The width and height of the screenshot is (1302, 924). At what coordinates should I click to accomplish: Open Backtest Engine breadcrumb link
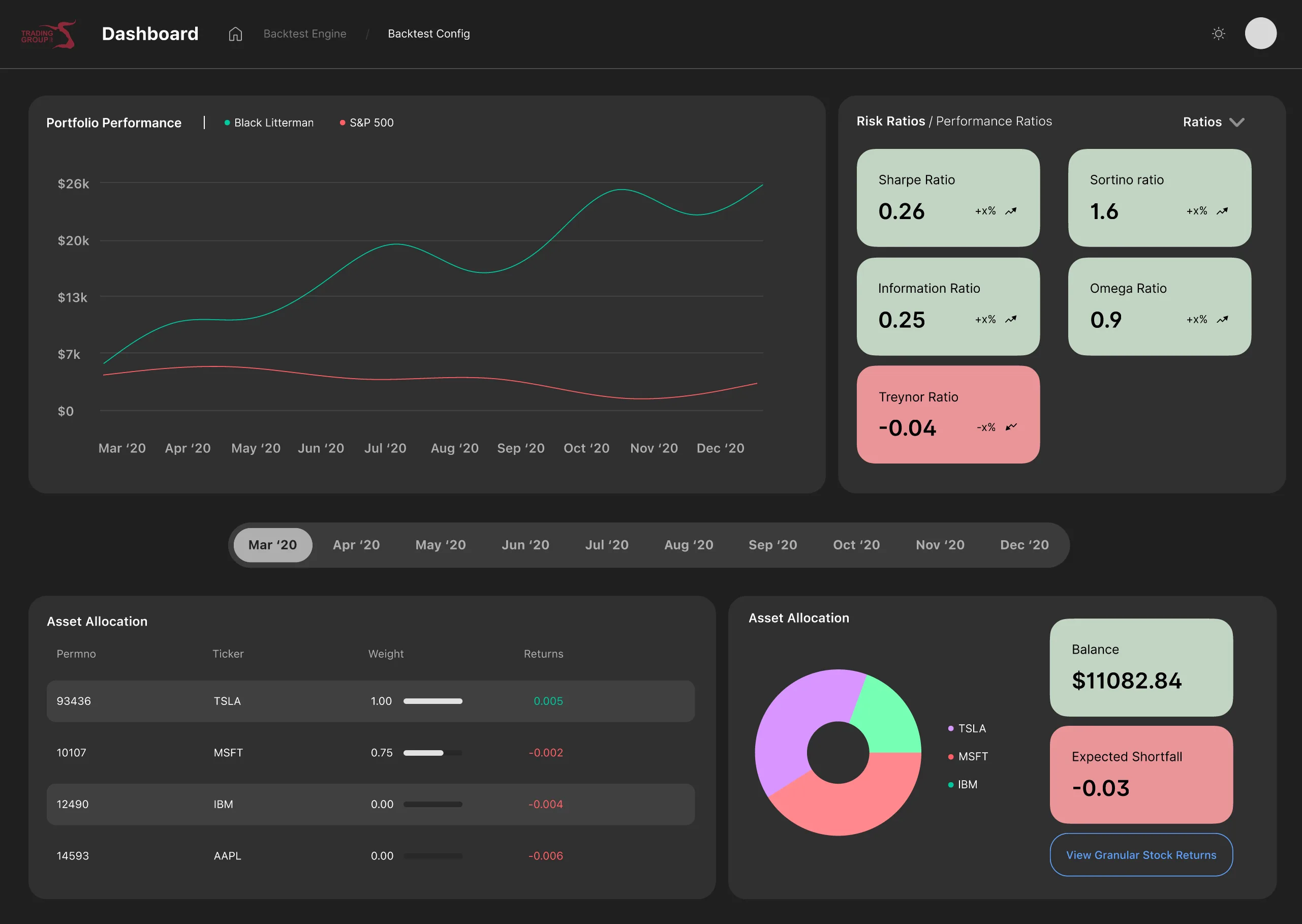click(305, 34)
